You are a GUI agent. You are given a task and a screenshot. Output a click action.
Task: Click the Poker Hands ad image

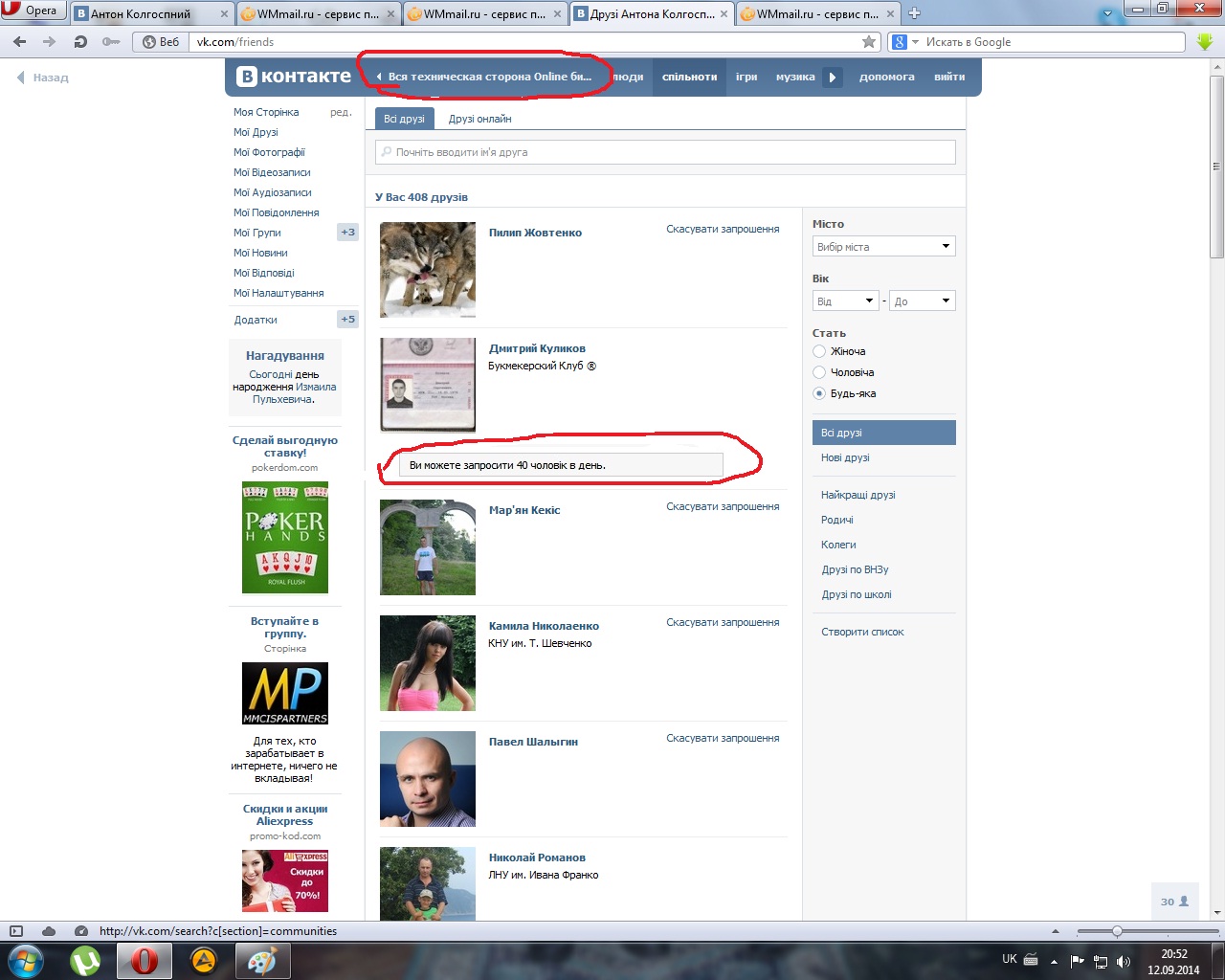(x=285, y=537)
